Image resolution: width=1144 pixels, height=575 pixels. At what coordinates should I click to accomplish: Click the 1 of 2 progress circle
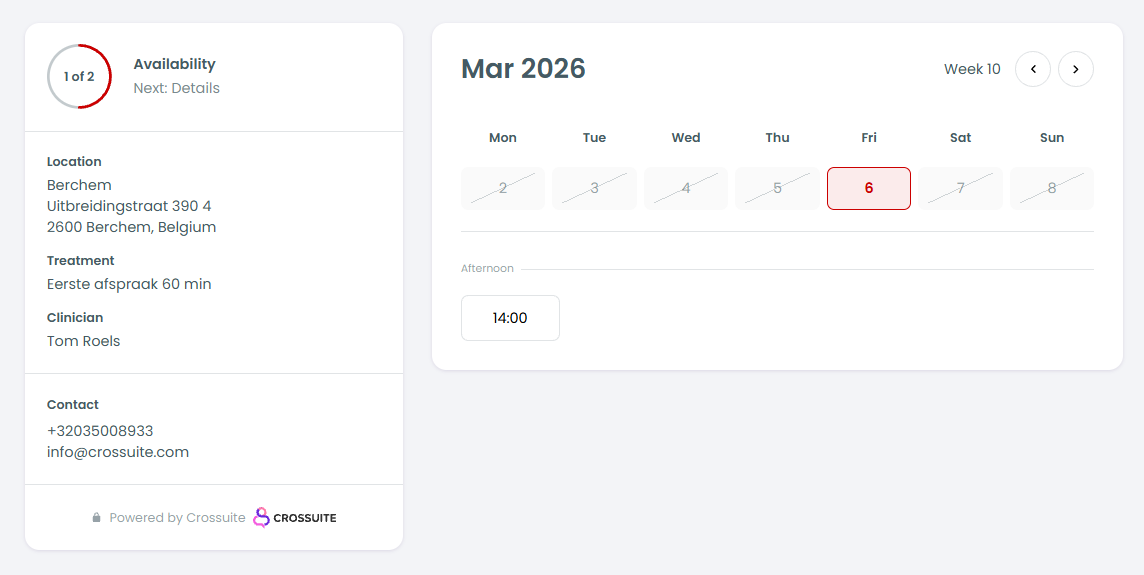pos(79,76)
